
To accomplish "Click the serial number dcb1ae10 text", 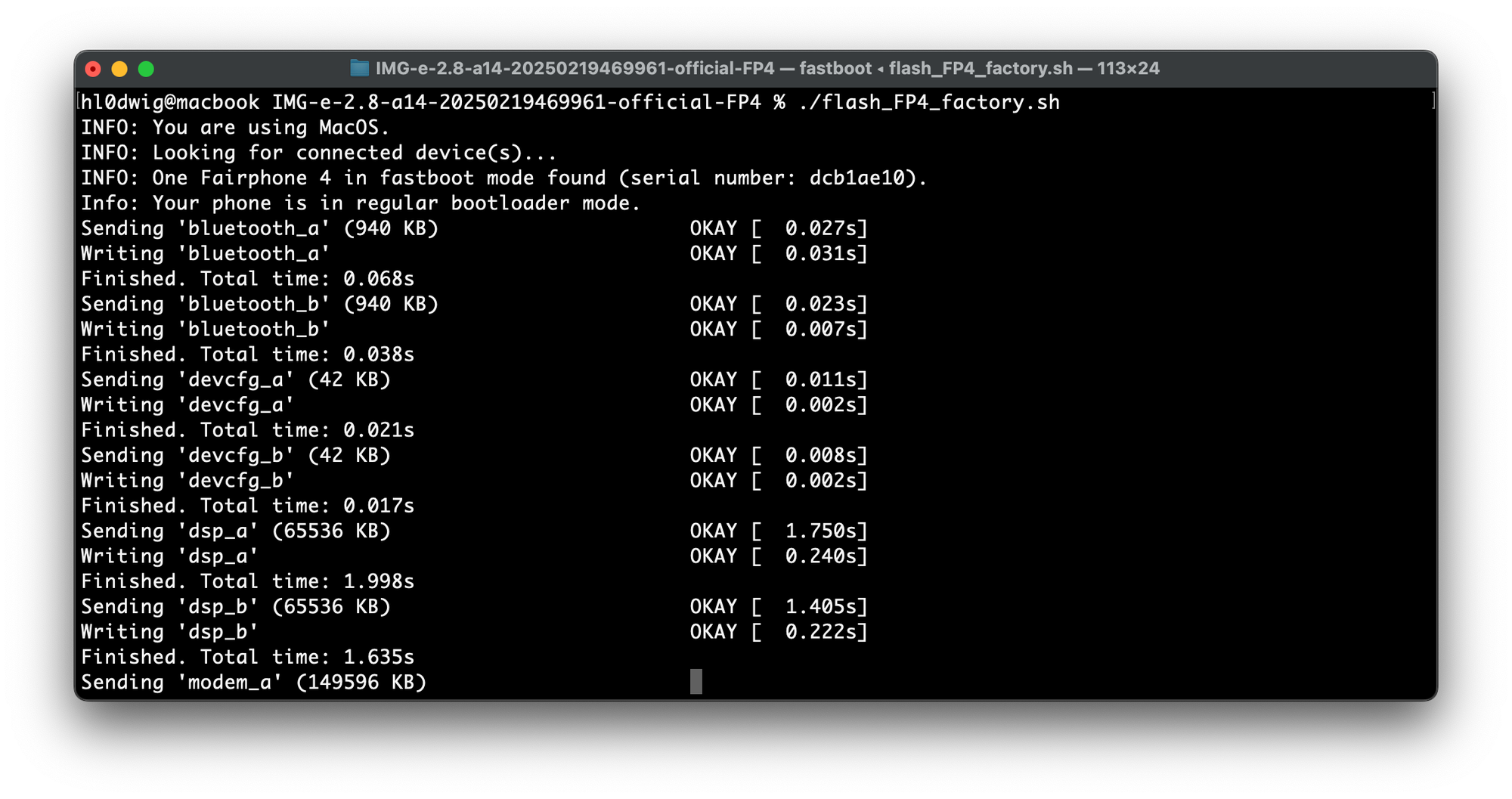I will pos(857,178).
